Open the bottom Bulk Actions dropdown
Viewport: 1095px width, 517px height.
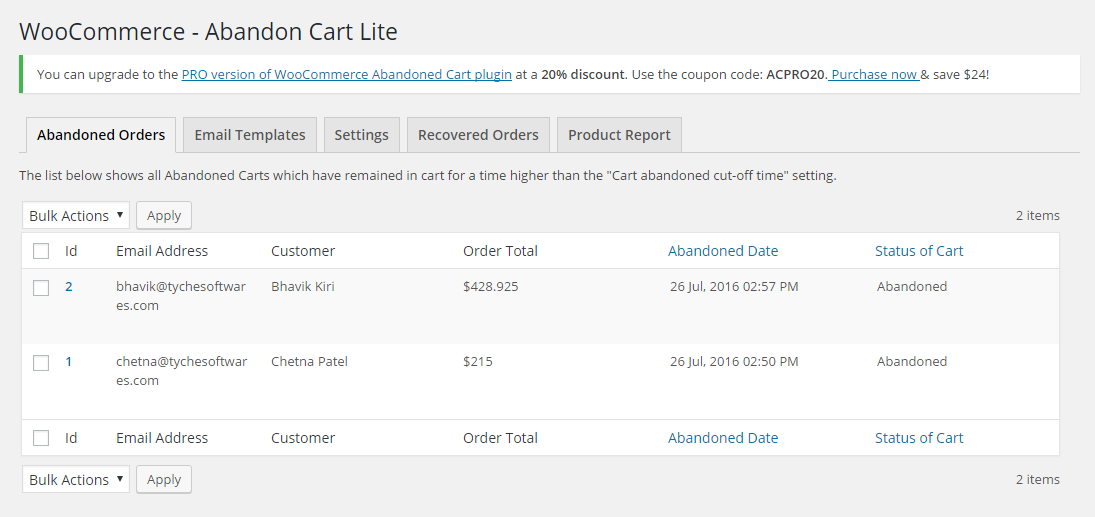click(x=76, y=480)
